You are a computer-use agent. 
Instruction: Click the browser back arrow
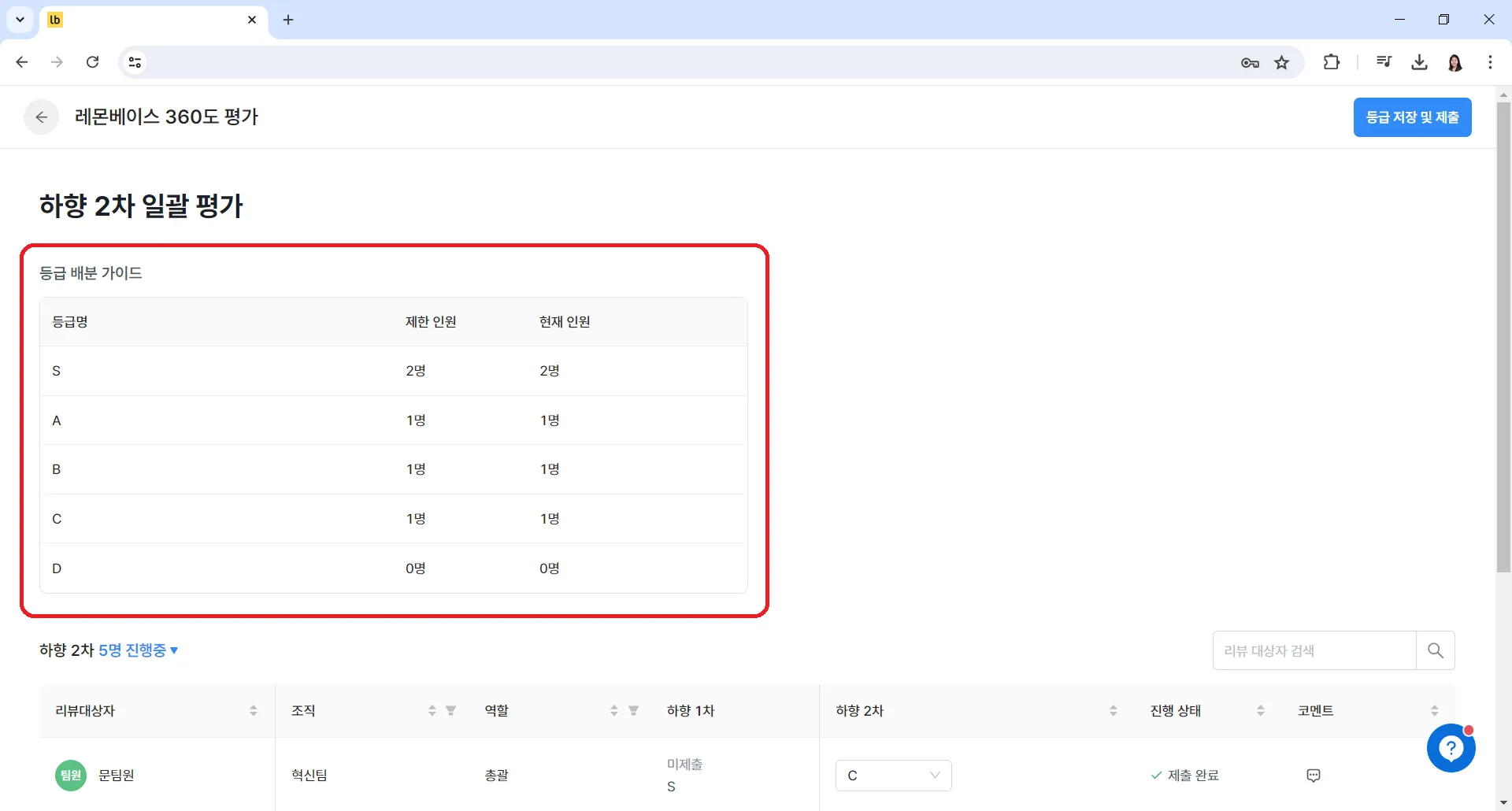(22, 62)
